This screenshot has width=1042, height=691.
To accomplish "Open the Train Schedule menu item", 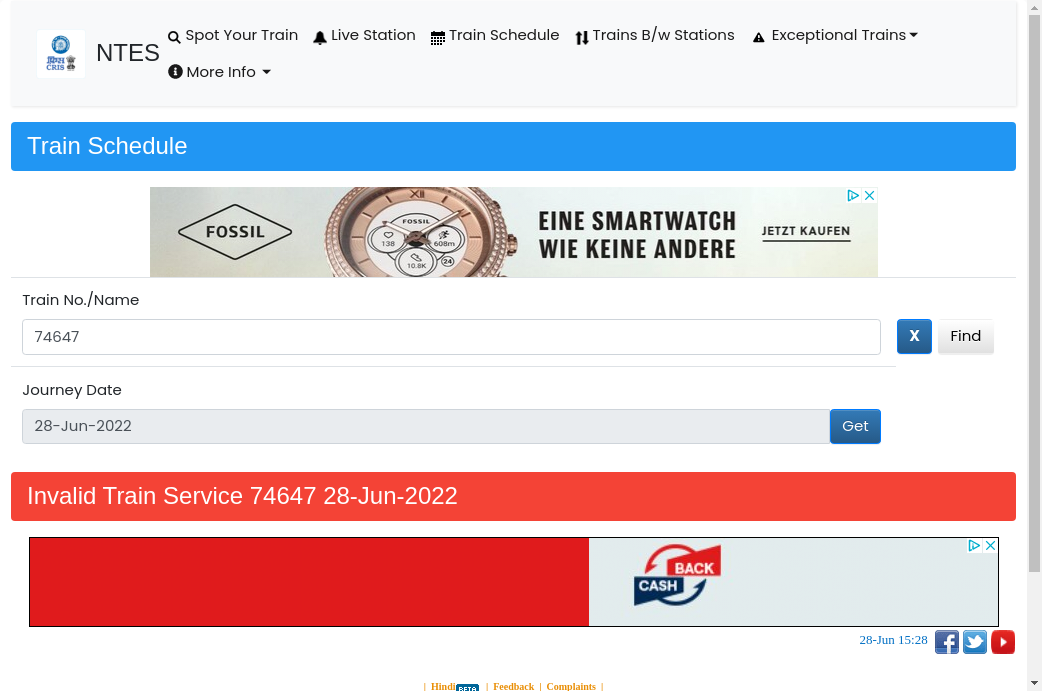I will (495, 35).
